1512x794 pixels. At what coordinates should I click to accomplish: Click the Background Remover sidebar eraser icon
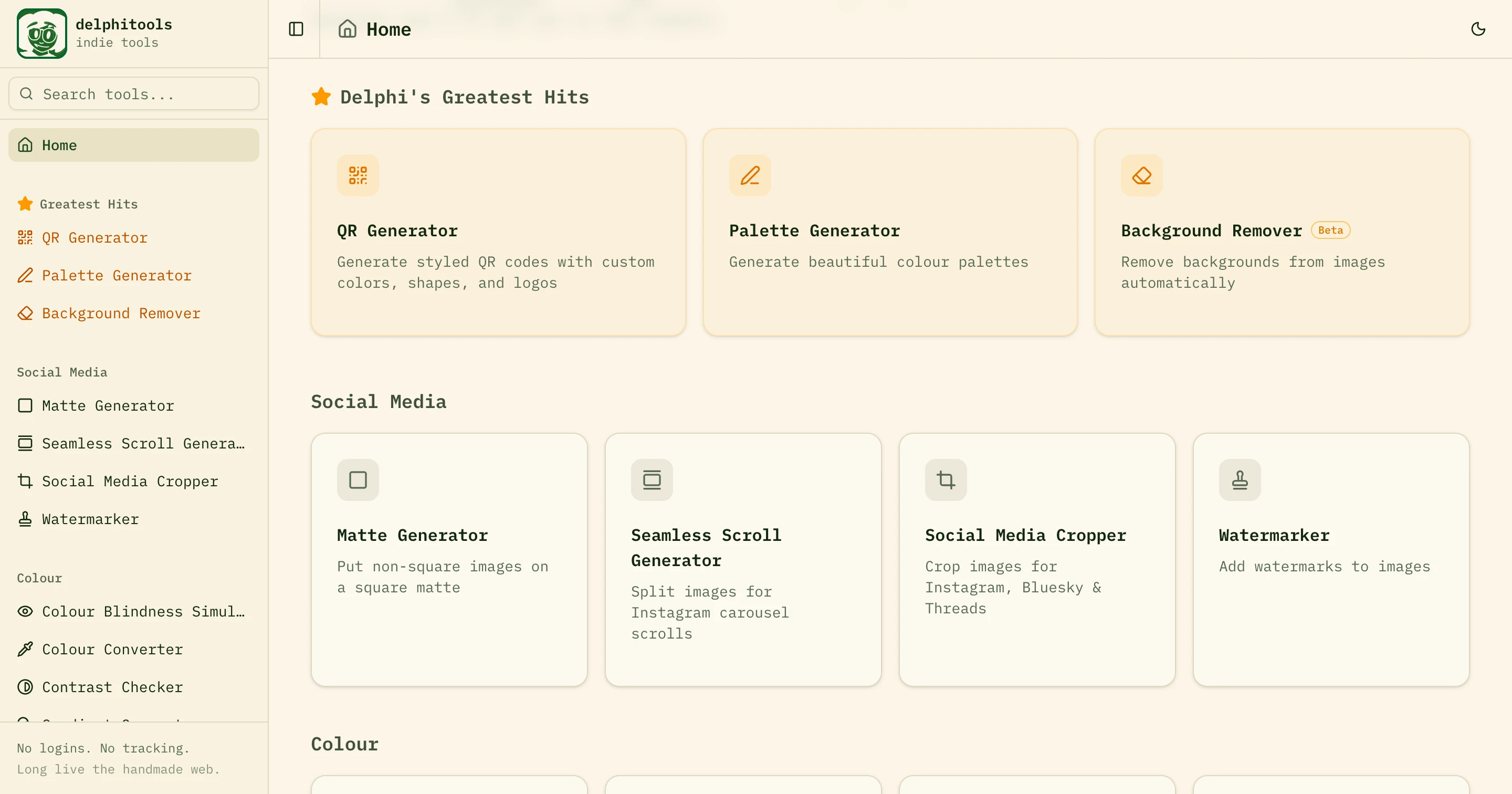click(25, 313)
